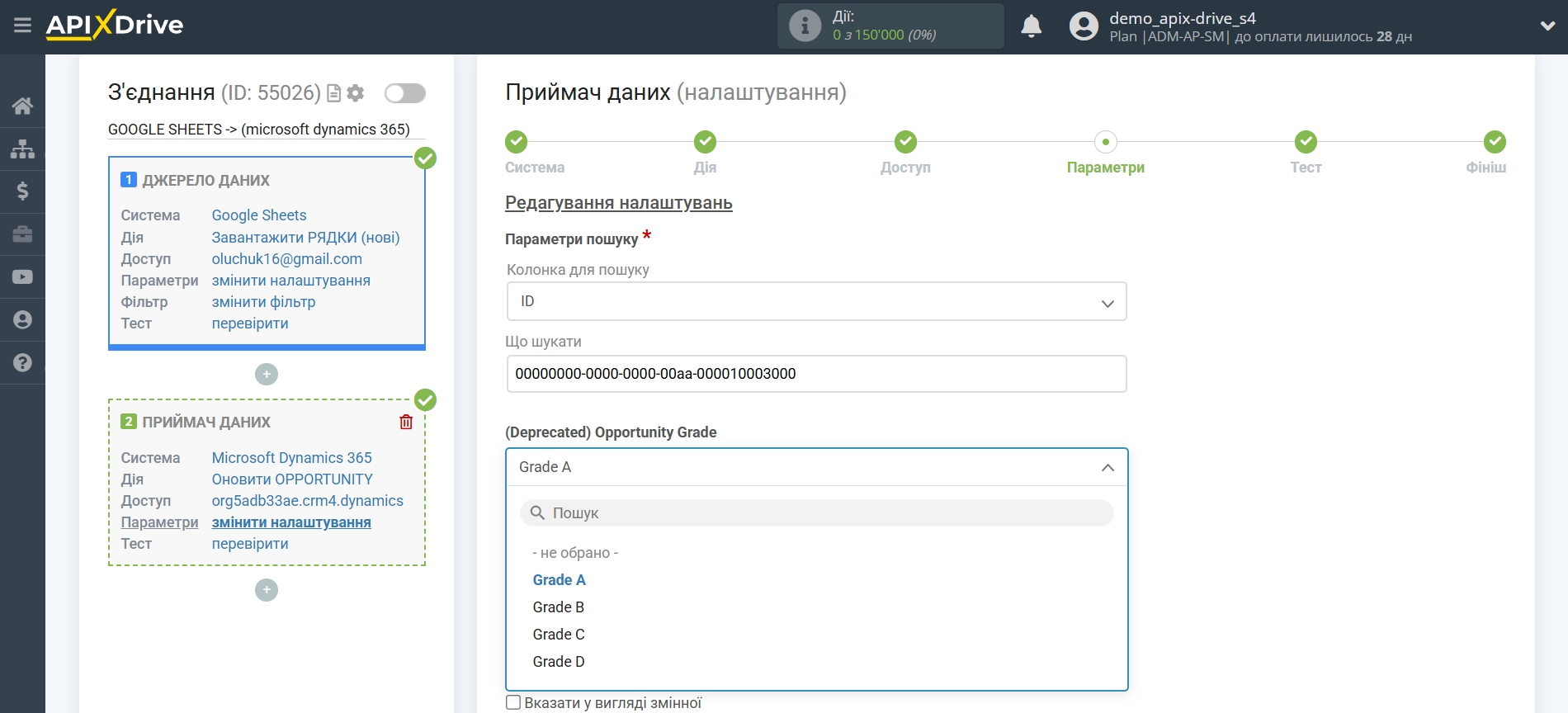Open the oluchuk16@gmail.com access link
The height and width of the screenshot is (713, 1568).
click(287, 259)
